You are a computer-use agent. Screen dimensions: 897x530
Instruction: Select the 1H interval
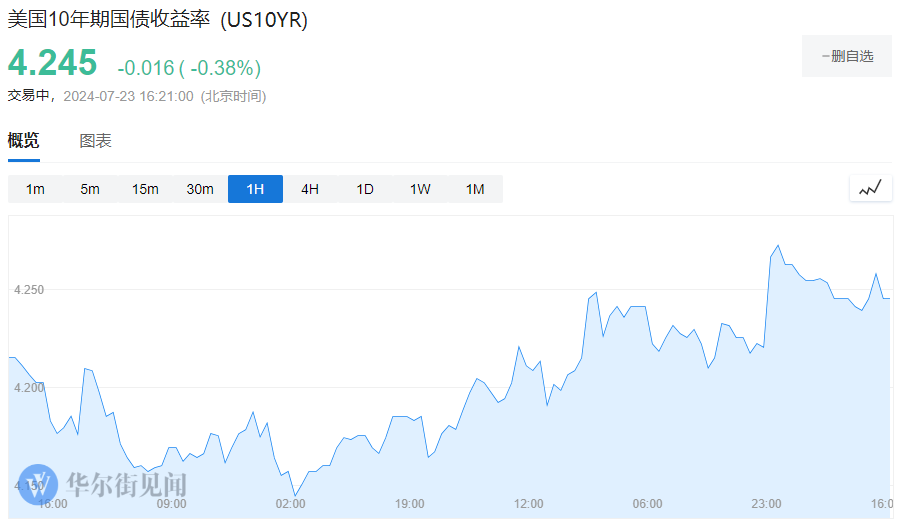tap(255, 189)
